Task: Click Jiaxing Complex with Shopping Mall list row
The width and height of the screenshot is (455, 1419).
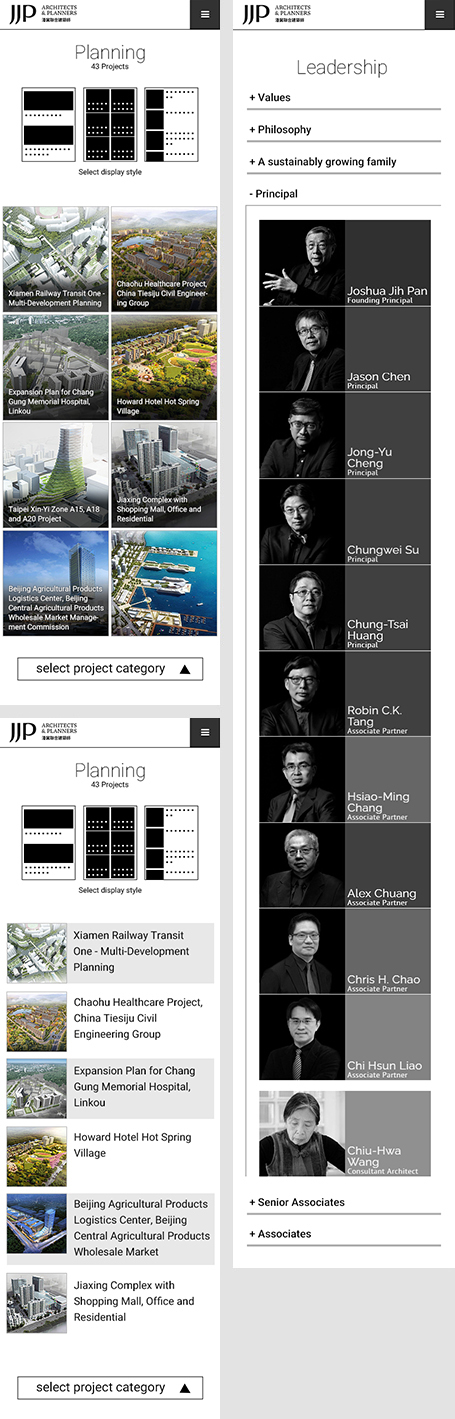Action: (110, 1302)
